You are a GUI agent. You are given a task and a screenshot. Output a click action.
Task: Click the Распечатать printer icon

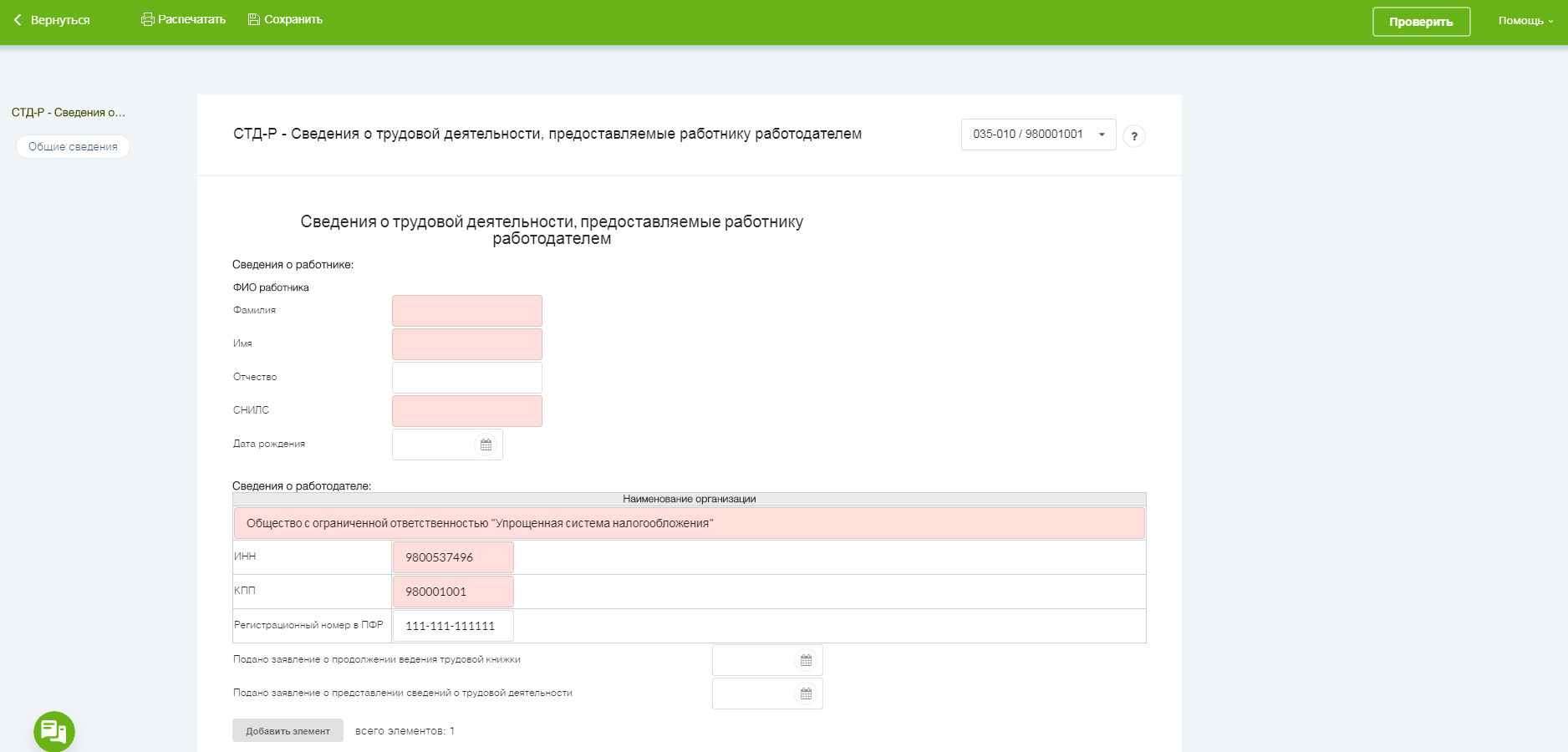click(148, 19)
